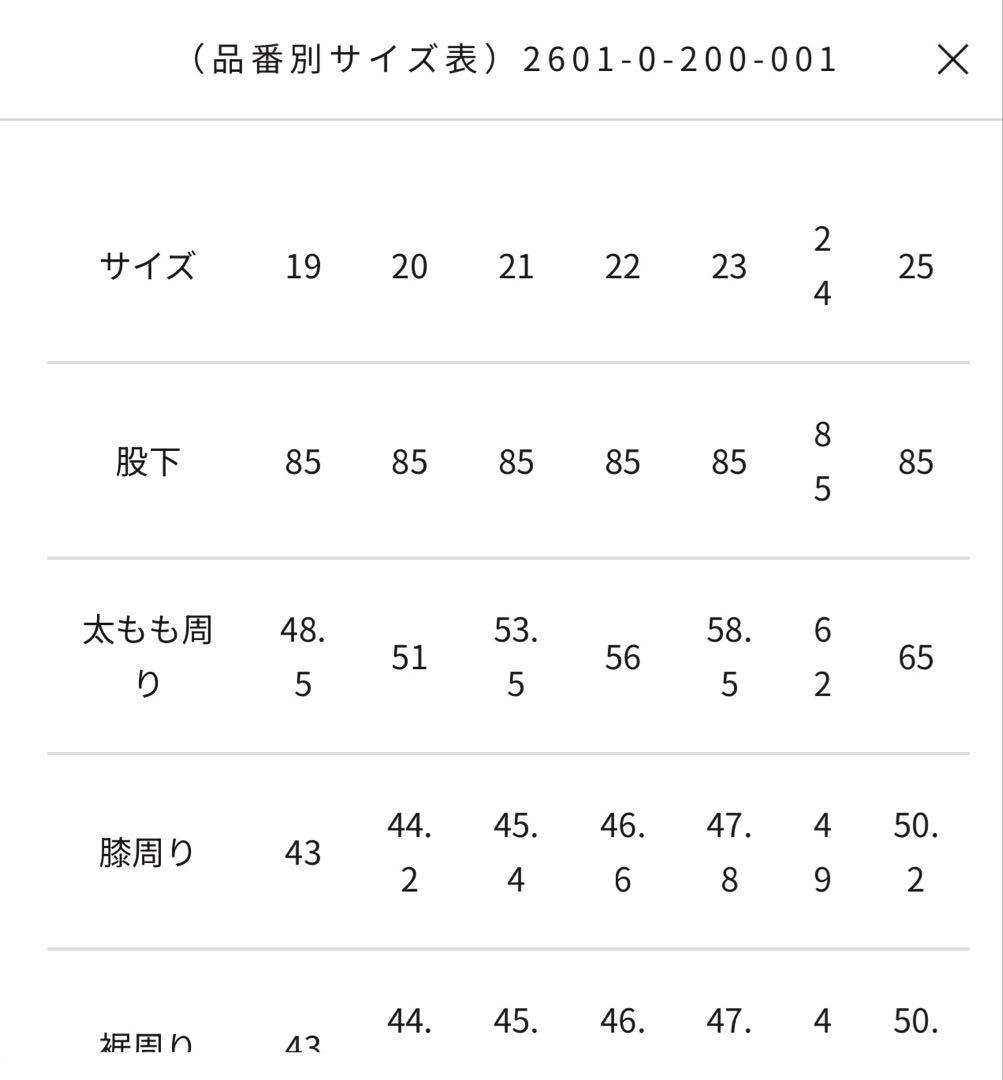Viewport: 1003px width, 1080px height.
Task: Click the 85 inseam value under size 22
Action: (x=622, y=462)
